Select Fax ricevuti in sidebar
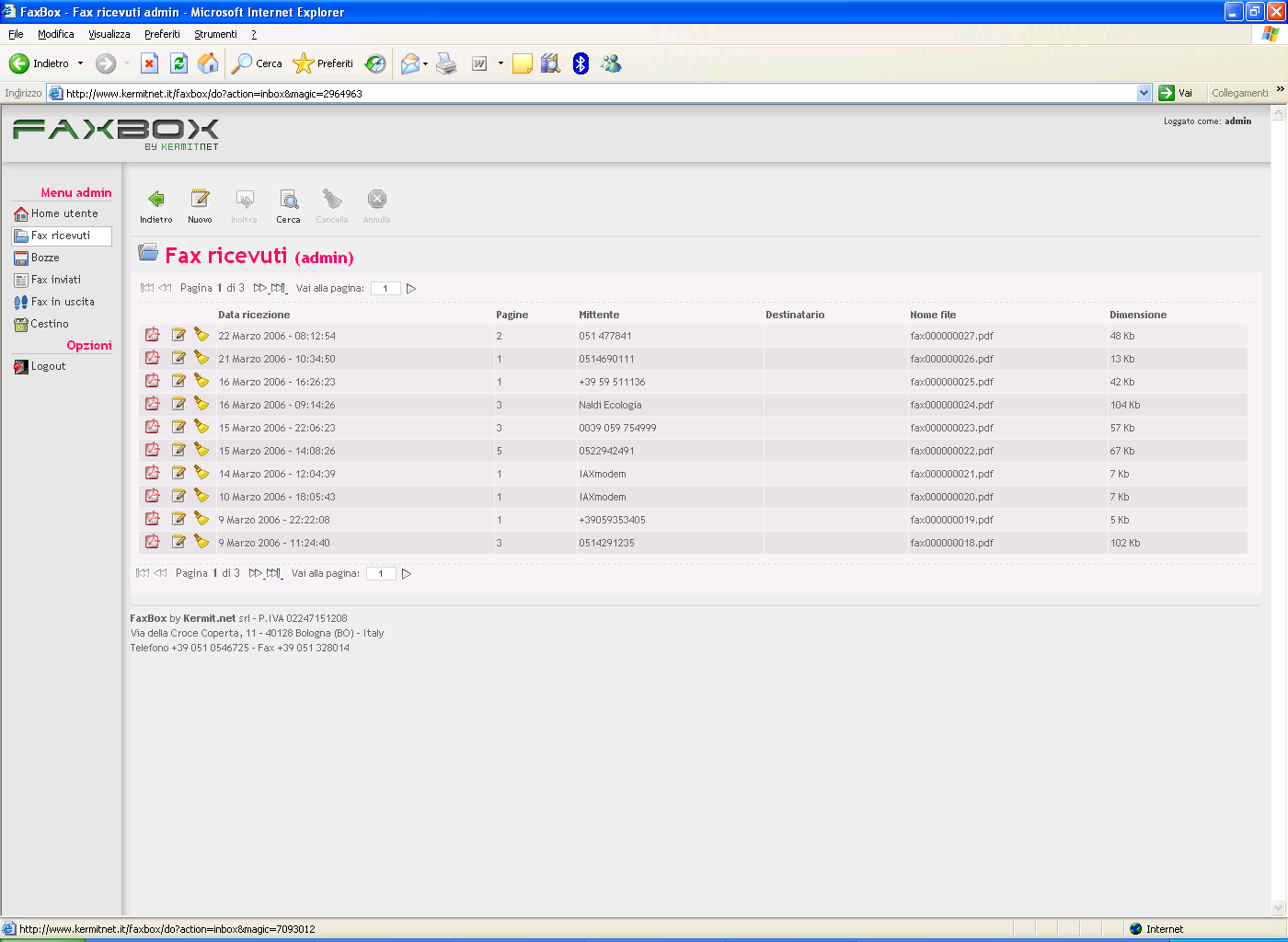1288x942 pixels. pyautogui.click(x=62, y=235)
